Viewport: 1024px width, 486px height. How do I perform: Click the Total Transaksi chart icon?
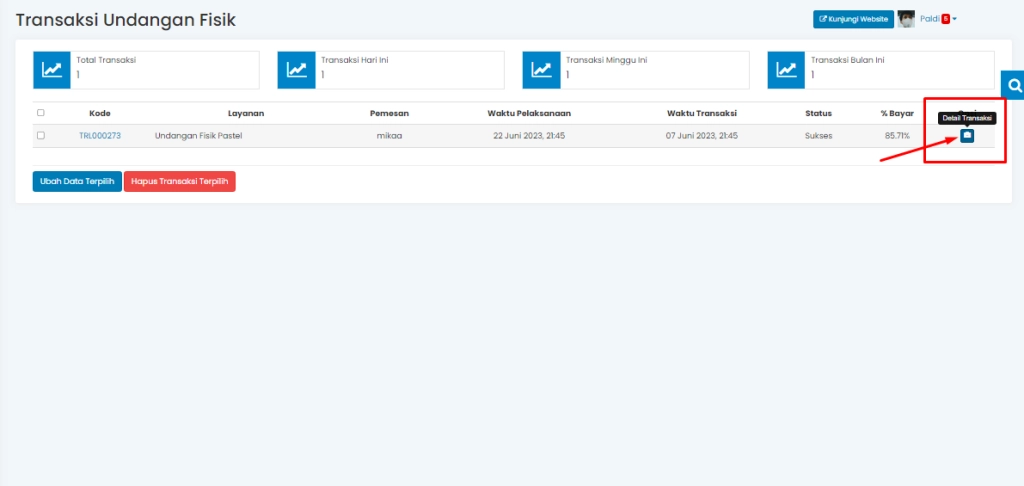pyautogui.click(x=51, y=70)
